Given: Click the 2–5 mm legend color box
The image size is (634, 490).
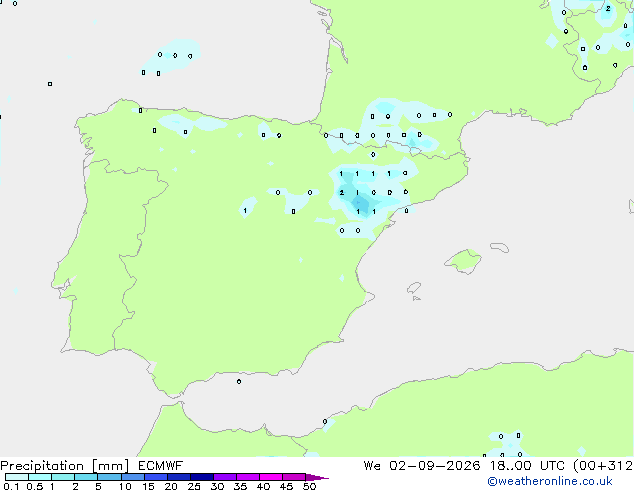Looking at the screenshot, I should (x=86, y=477).
